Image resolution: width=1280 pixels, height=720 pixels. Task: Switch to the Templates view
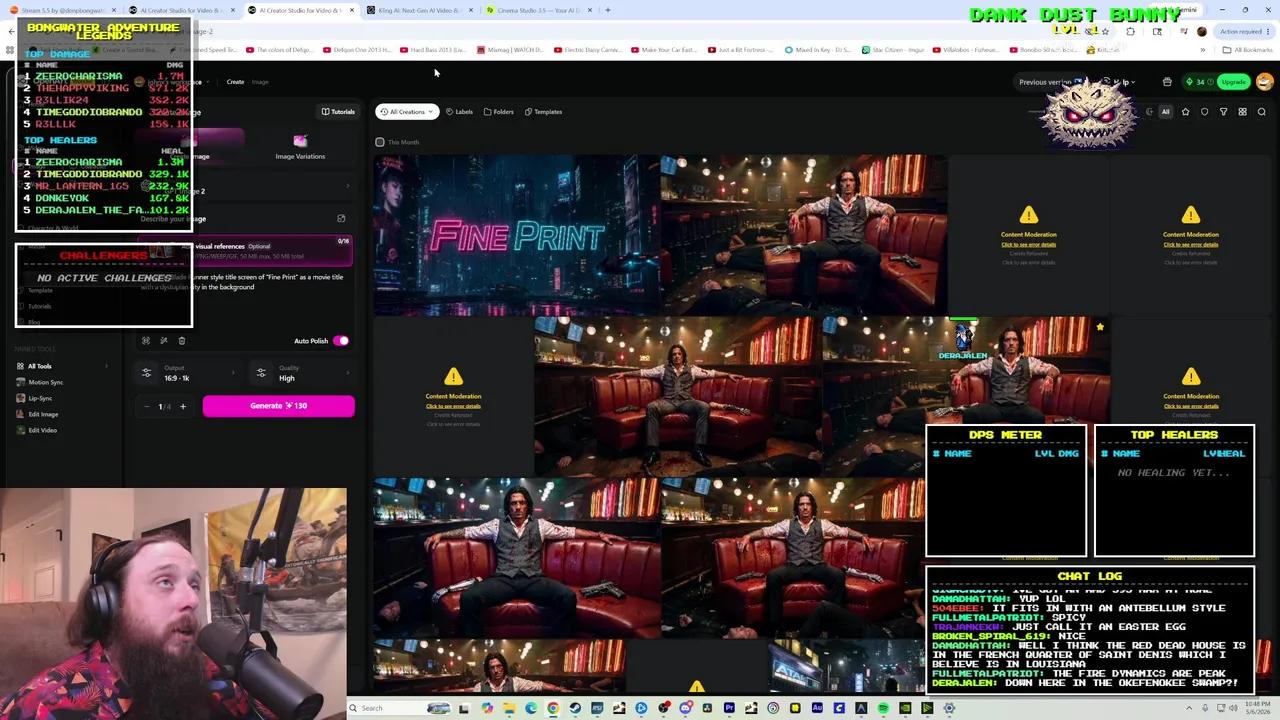pyautogui.click(x=543, y=112)
